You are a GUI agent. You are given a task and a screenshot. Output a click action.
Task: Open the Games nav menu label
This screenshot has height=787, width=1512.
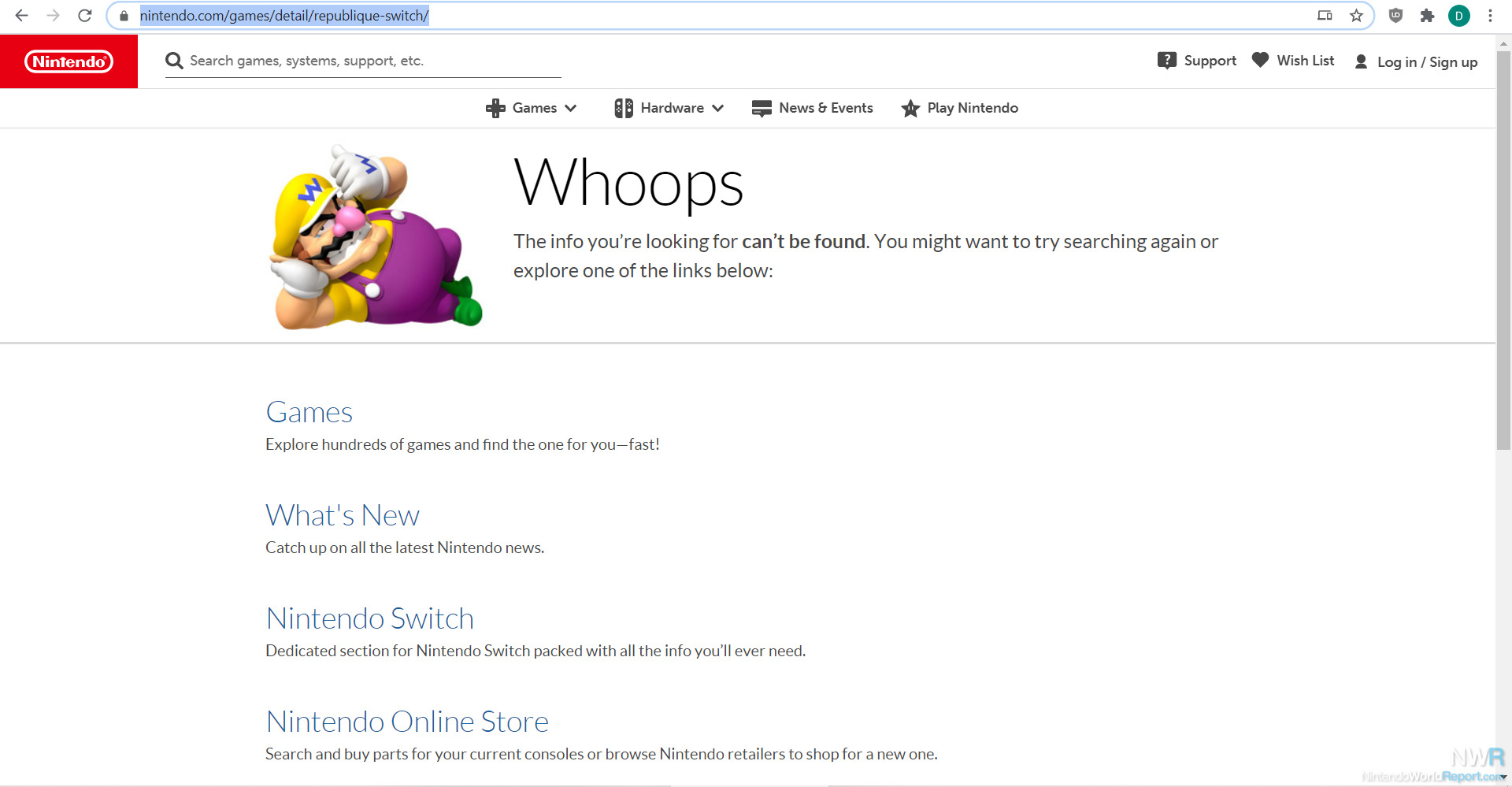pos(535,108)
